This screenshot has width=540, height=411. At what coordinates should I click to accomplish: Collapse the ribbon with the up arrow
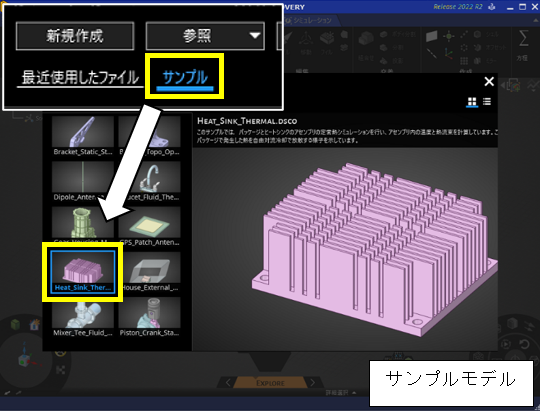(x=536, y=21)
